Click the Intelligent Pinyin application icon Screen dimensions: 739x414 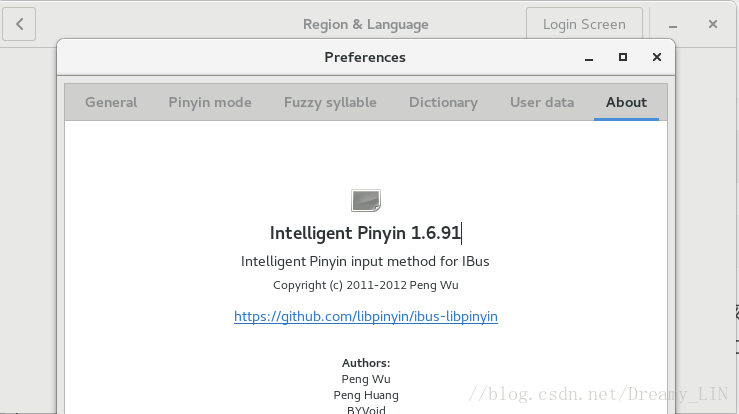click(x=366, y=200)
